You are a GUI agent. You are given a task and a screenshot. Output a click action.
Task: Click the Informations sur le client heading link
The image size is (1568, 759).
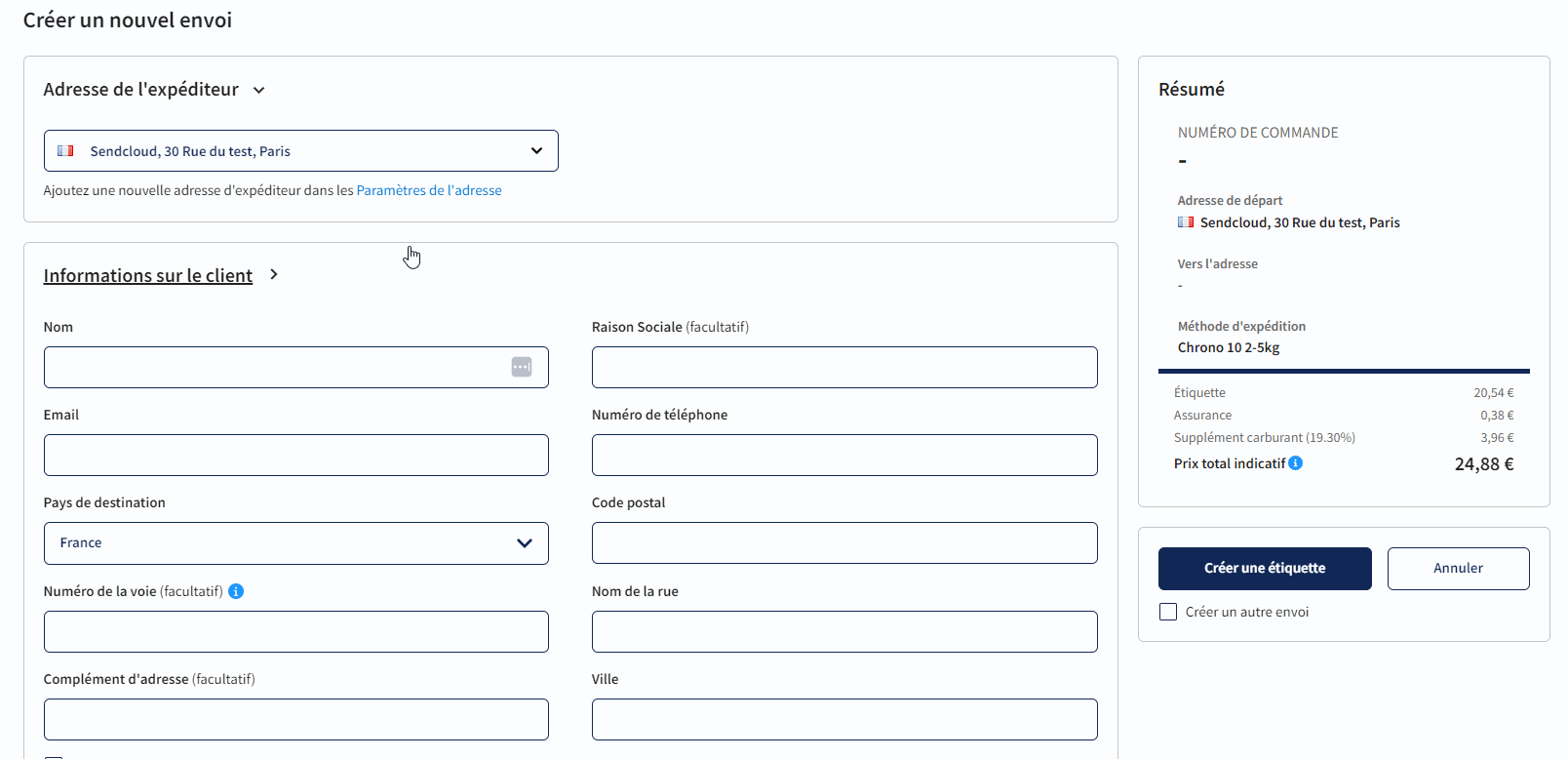point(148,276)
